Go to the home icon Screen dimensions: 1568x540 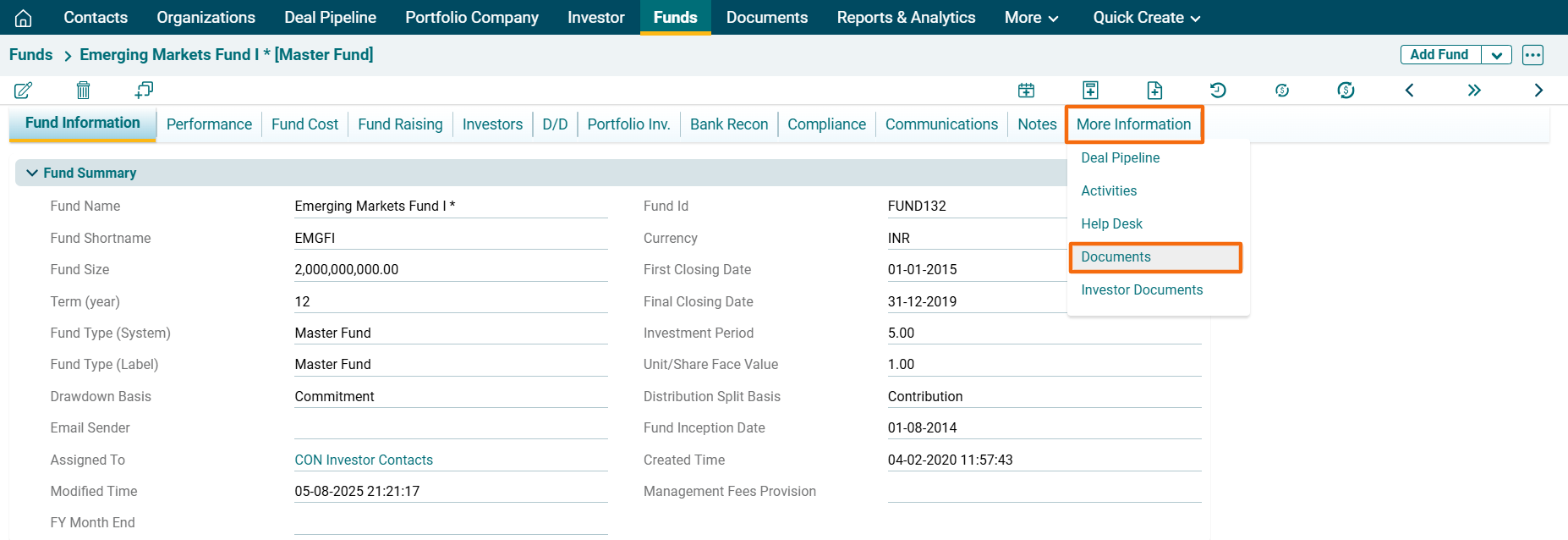24,18
